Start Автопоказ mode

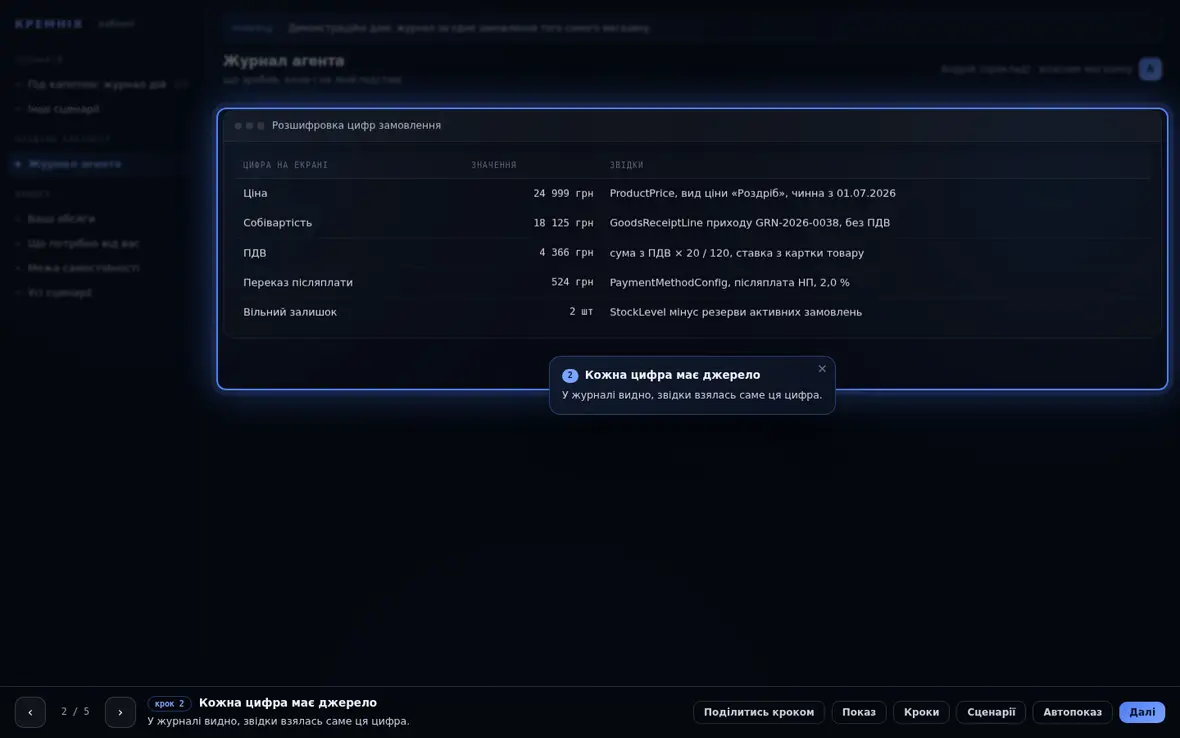tap(1072, 712)
